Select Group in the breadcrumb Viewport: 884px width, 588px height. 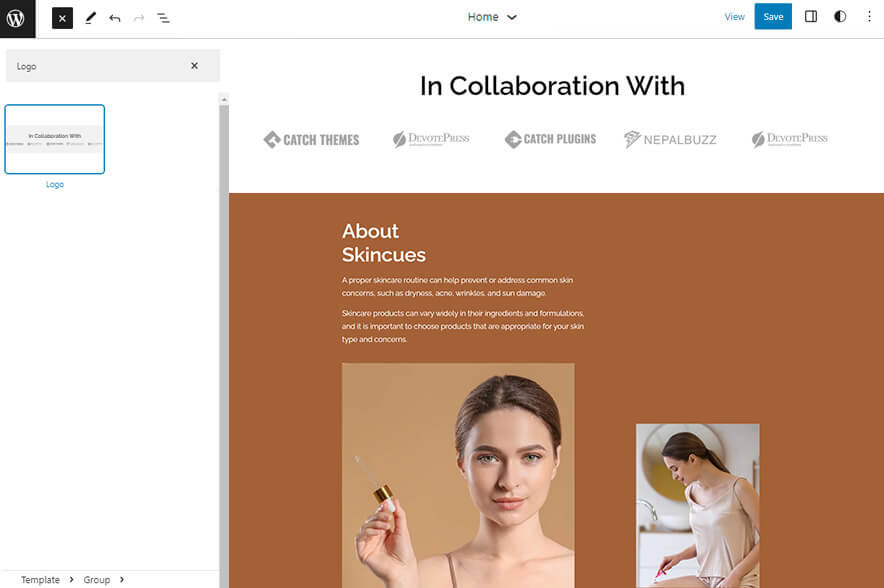pyautogui.click(x=97, y=580)
